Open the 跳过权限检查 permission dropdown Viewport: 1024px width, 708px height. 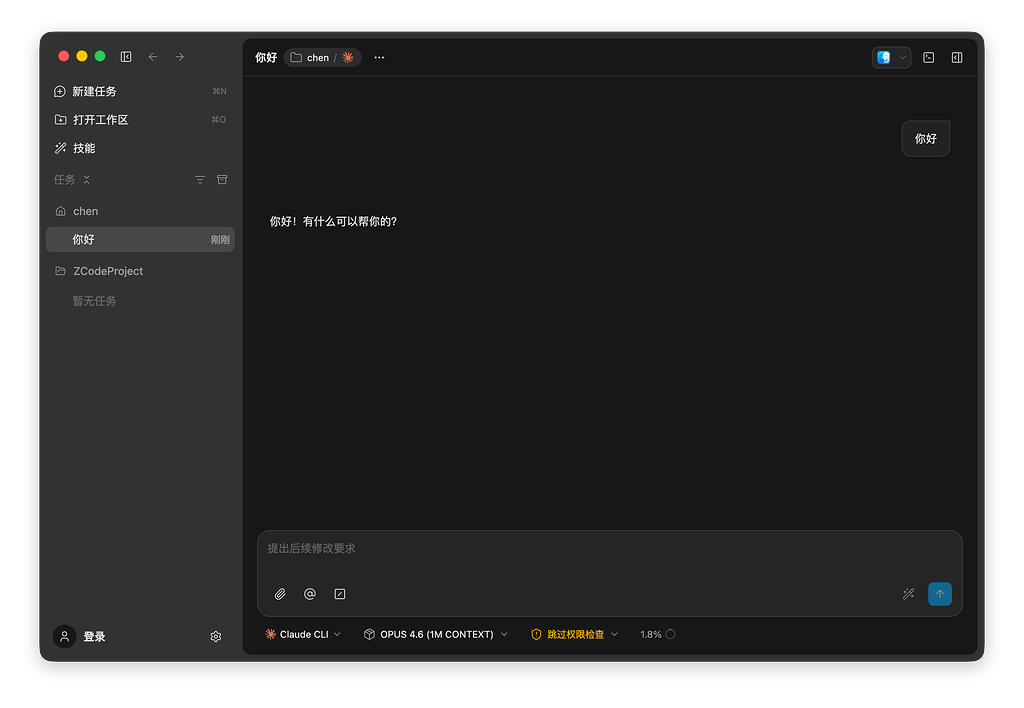click(x=575, y=634)
